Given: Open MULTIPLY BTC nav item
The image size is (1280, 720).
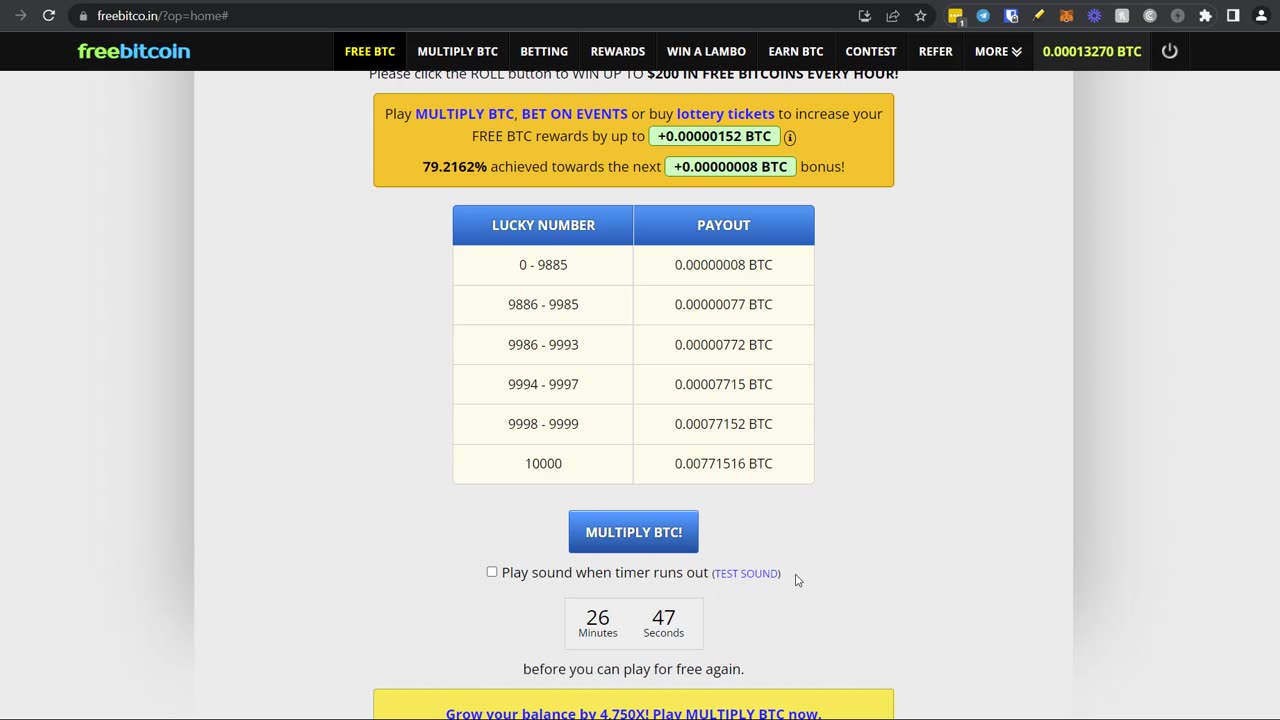Looking at the screenshot, I should click(x=458, y=51).
